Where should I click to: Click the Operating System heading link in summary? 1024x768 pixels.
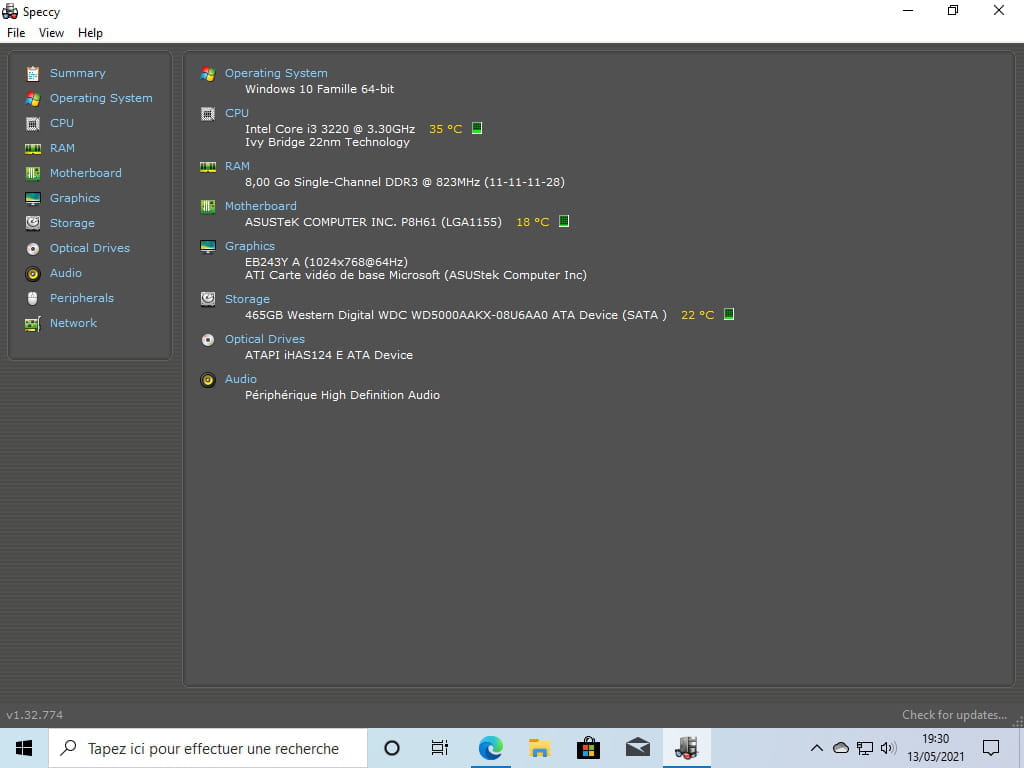(276, 73)
